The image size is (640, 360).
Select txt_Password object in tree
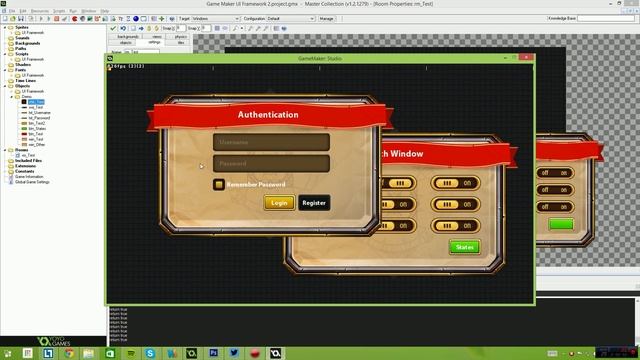tap(39, 118)
